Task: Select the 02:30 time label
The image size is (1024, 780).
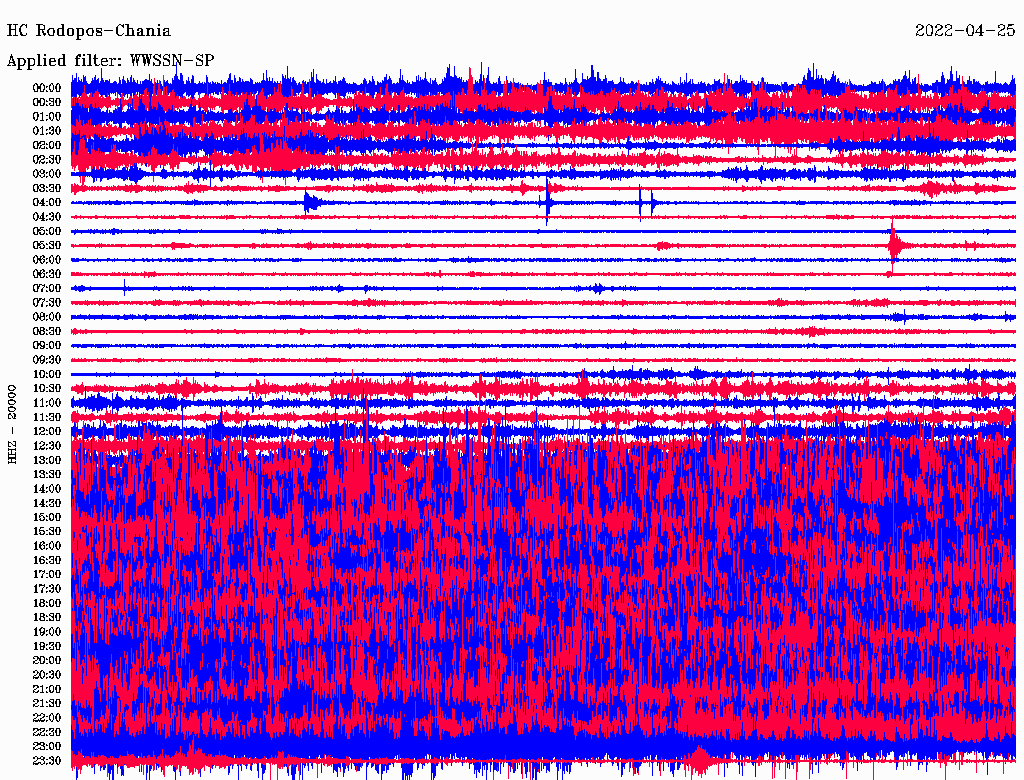Action: (x=47, y=159)
